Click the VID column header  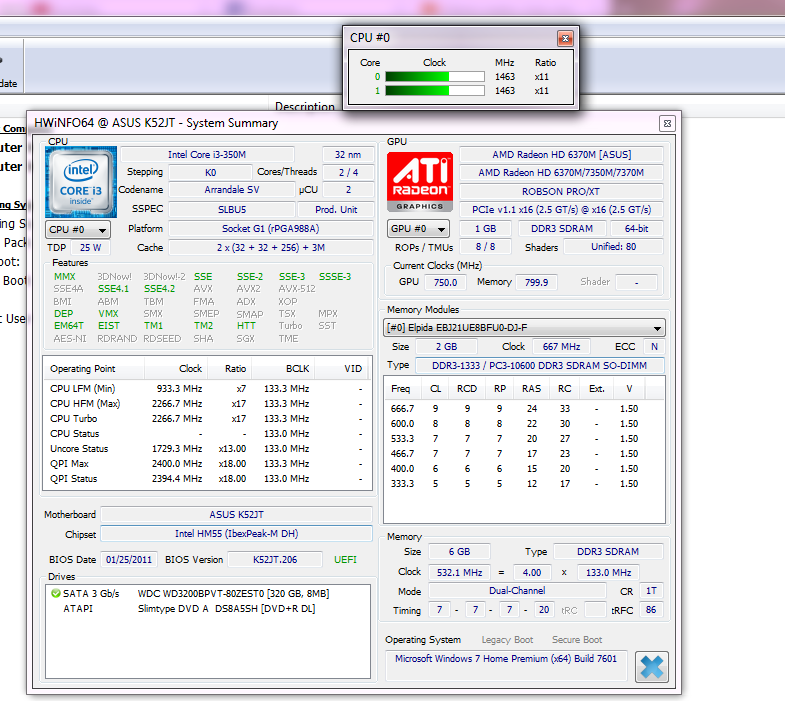pos(341,369)
